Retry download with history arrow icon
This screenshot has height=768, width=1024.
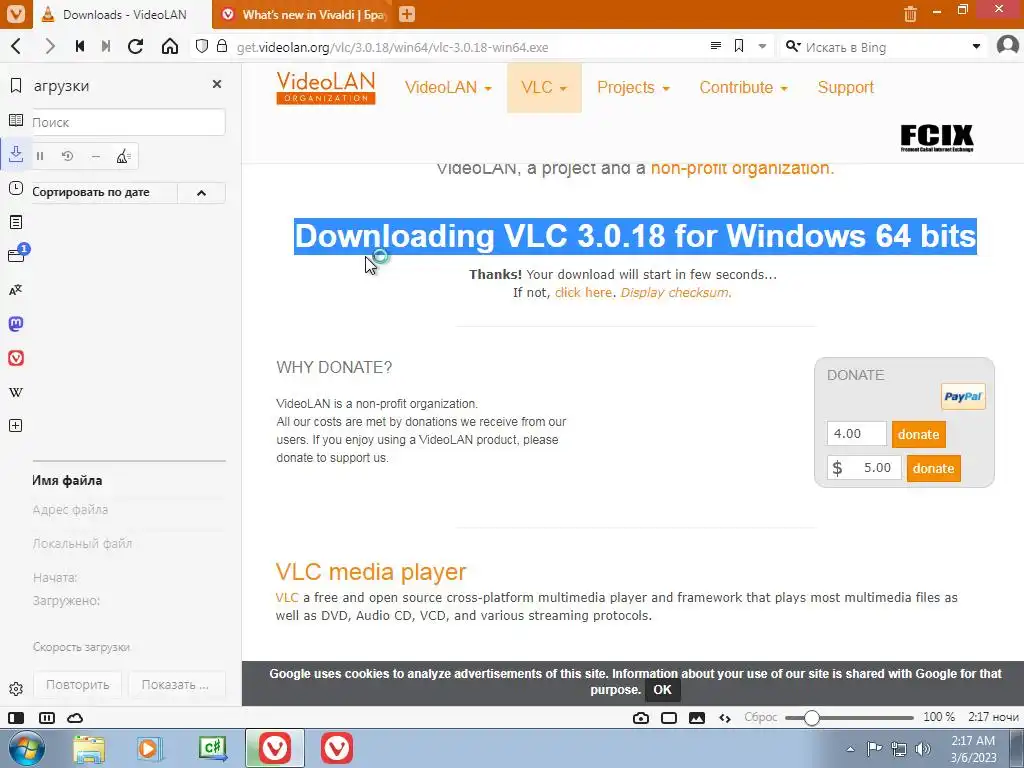67,156
